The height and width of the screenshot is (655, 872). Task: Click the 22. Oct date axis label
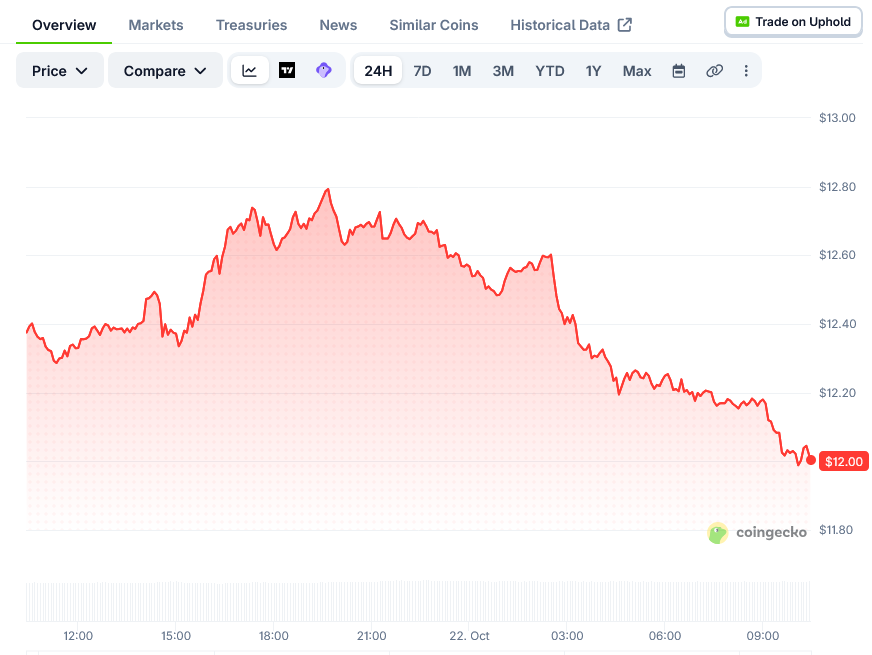pyautogui.click(x=469, y=636)
